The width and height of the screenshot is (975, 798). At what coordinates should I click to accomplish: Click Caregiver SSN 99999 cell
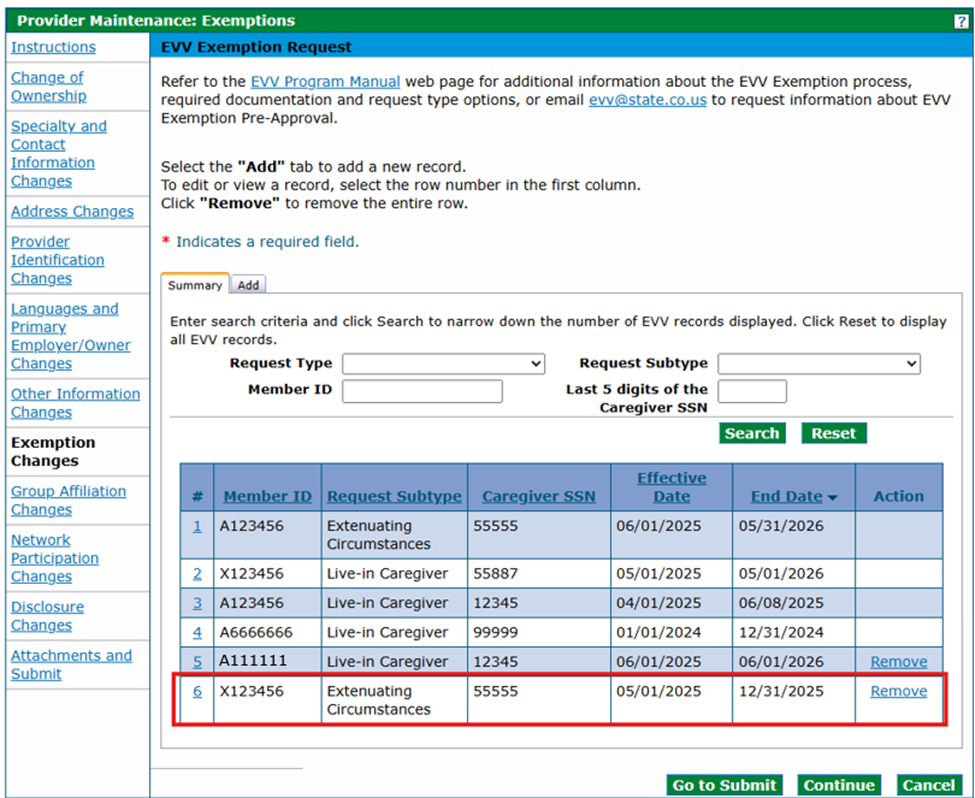point(538,633)
